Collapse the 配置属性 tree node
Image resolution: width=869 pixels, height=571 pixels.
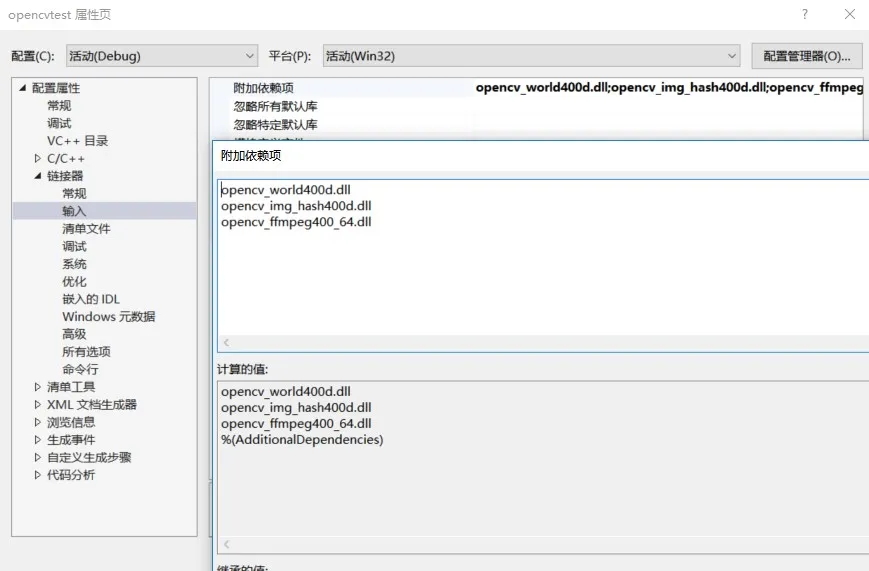[x=23, y=88]
